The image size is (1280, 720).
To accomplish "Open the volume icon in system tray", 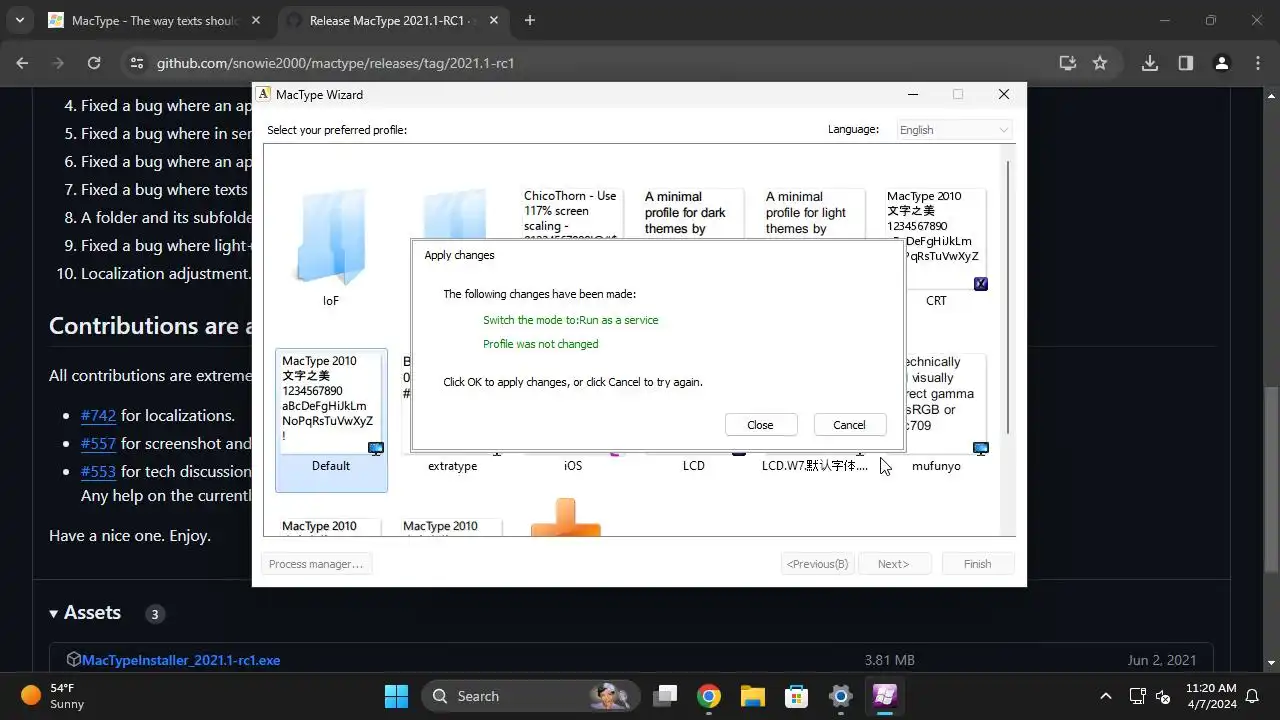I will coord(1162,696).
